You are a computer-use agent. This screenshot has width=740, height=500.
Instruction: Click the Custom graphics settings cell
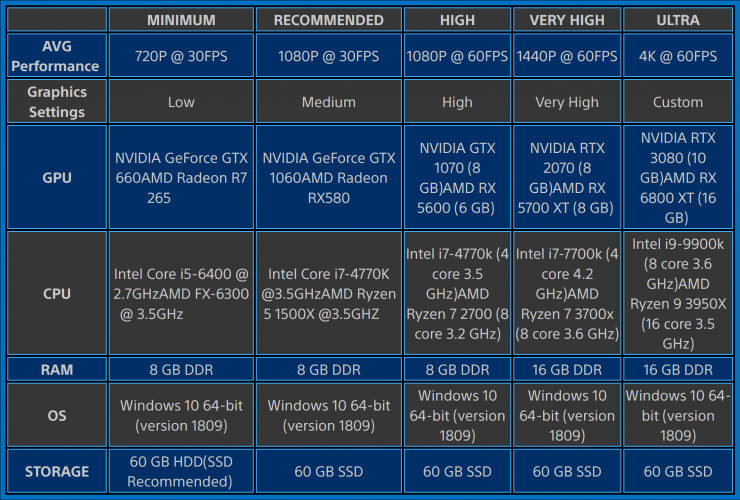tap(678, 102)
